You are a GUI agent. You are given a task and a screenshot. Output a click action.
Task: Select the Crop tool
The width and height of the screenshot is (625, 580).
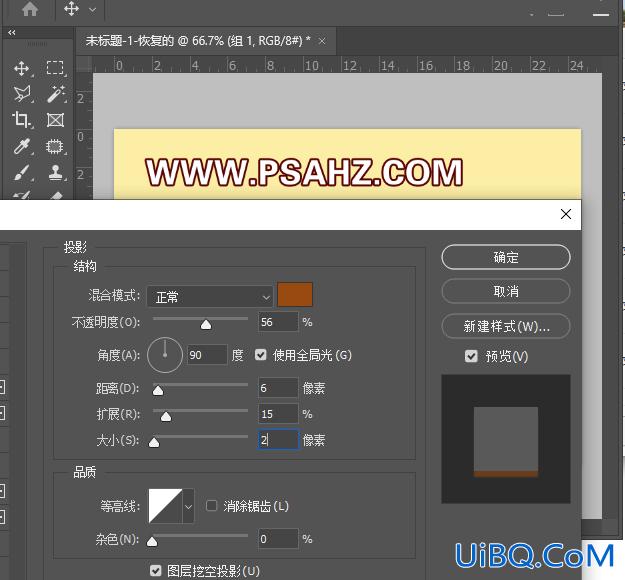22,120
